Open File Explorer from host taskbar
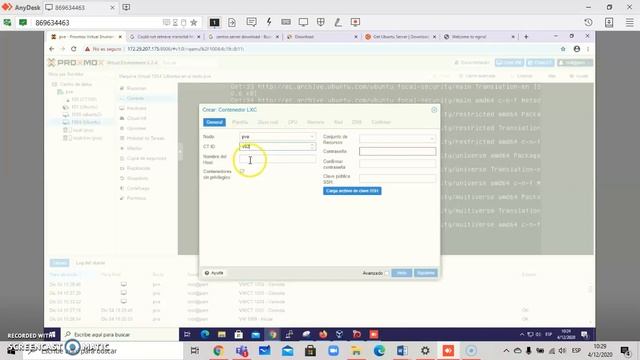Screen dimensions: 640x360 click(x=356, y=351)
